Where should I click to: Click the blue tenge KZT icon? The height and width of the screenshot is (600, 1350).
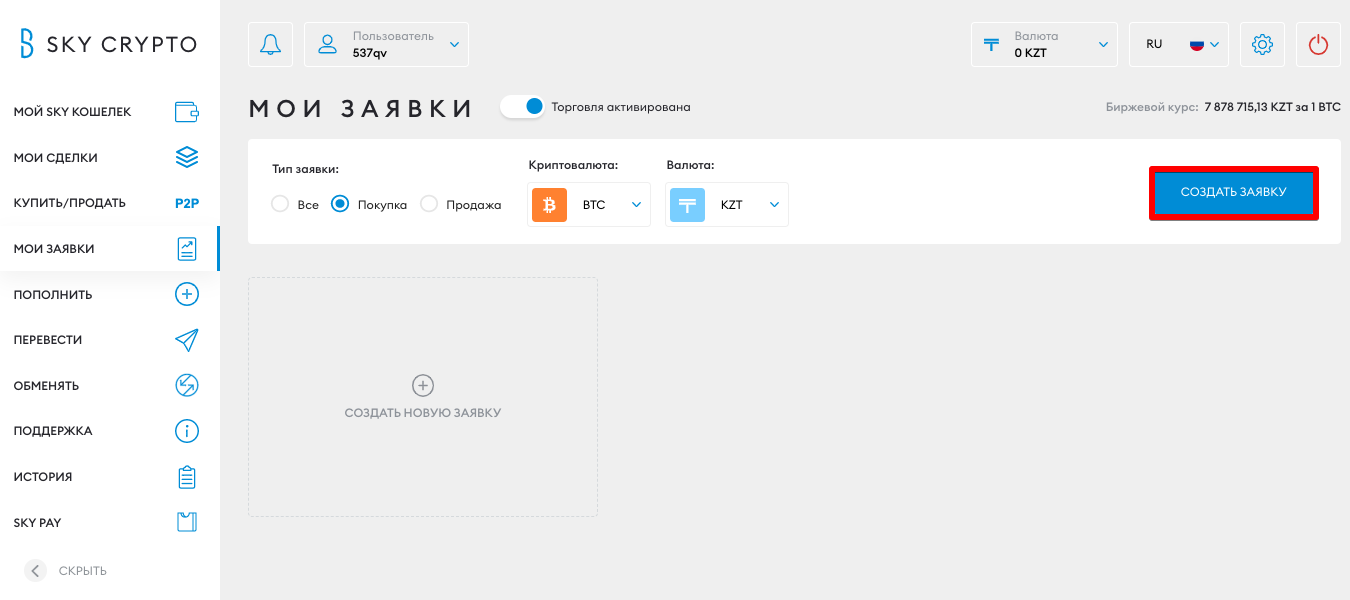coord(687,205)
